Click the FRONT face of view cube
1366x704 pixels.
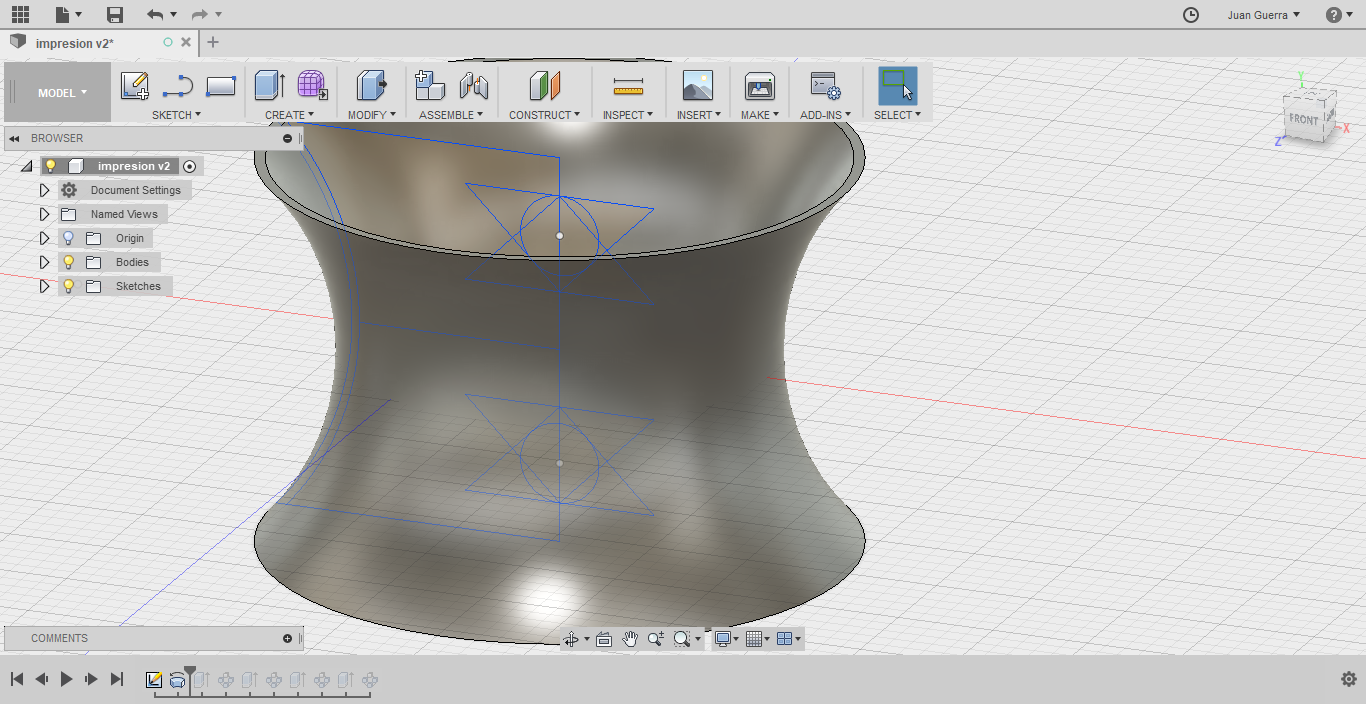coord(1303,119)
